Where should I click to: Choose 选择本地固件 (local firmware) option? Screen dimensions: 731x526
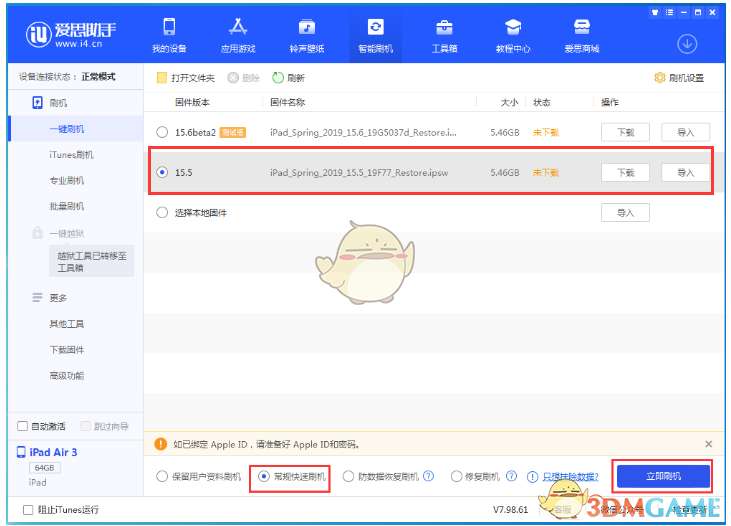click(162, 212)
